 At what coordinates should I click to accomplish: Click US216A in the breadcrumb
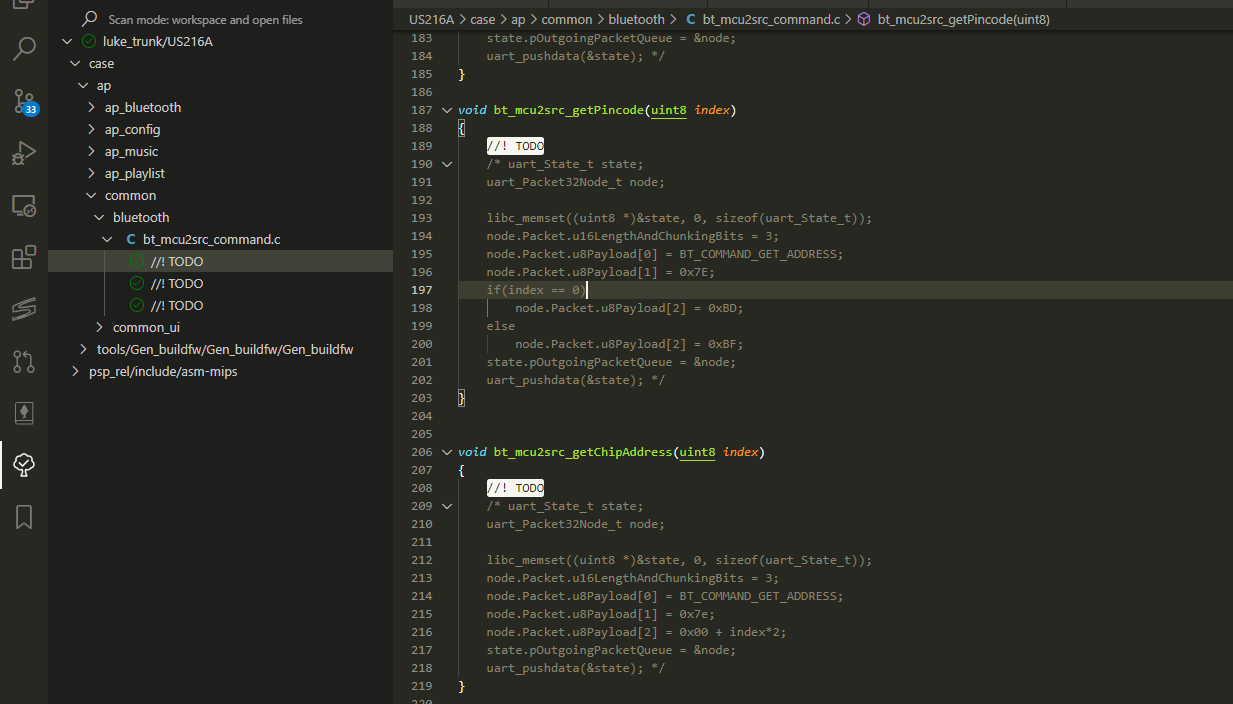point(431,19)
